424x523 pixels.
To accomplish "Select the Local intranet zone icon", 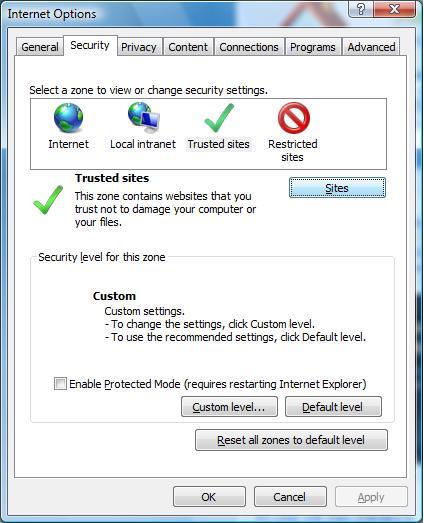I will point(144,117).
